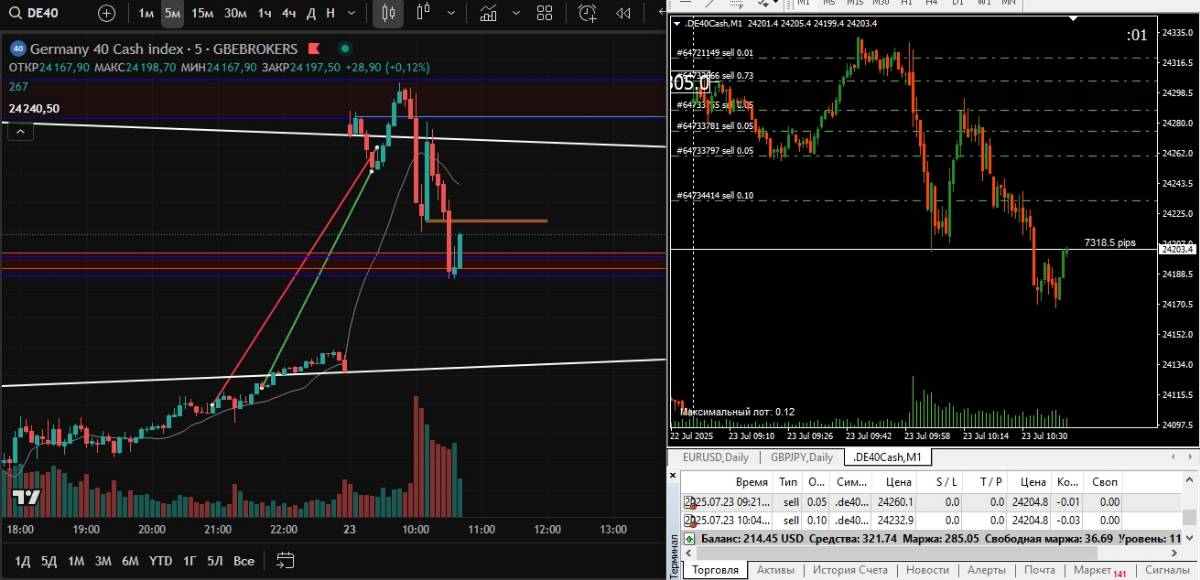Set the chart range to 5Д
The image size is (1200, 580).
point(48,560)
